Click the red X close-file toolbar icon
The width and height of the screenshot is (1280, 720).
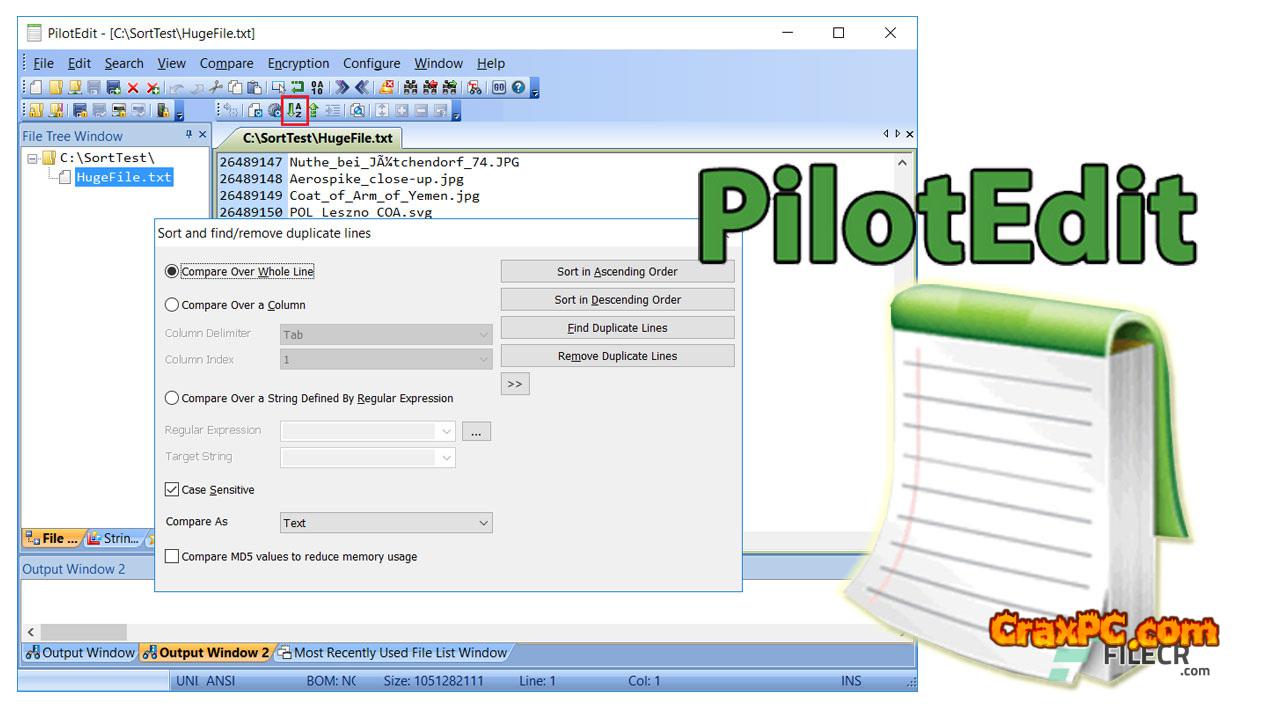click(x=132, y=88)
